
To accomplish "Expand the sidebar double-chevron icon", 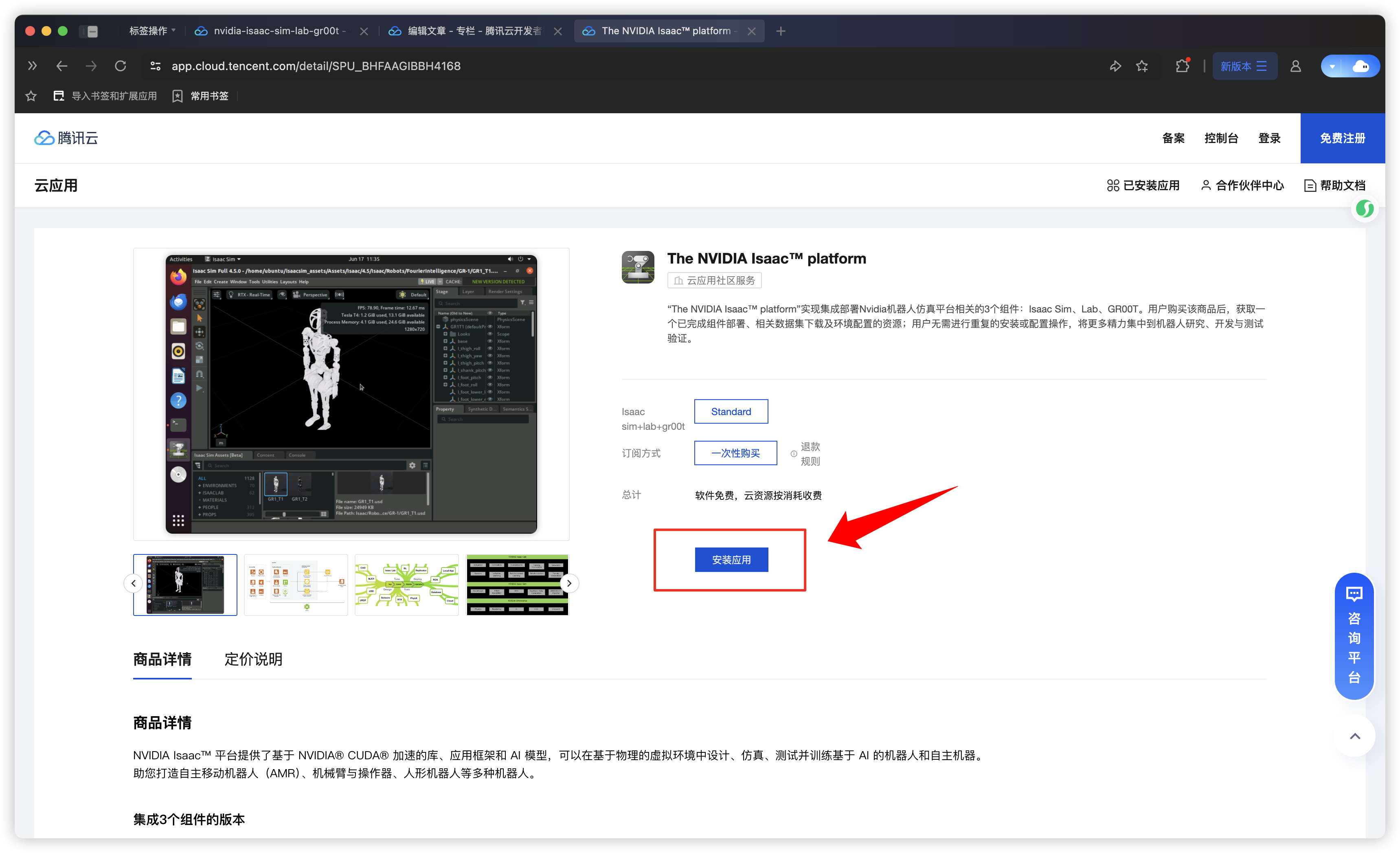I will pyautogui.click(x=33, y=66).
